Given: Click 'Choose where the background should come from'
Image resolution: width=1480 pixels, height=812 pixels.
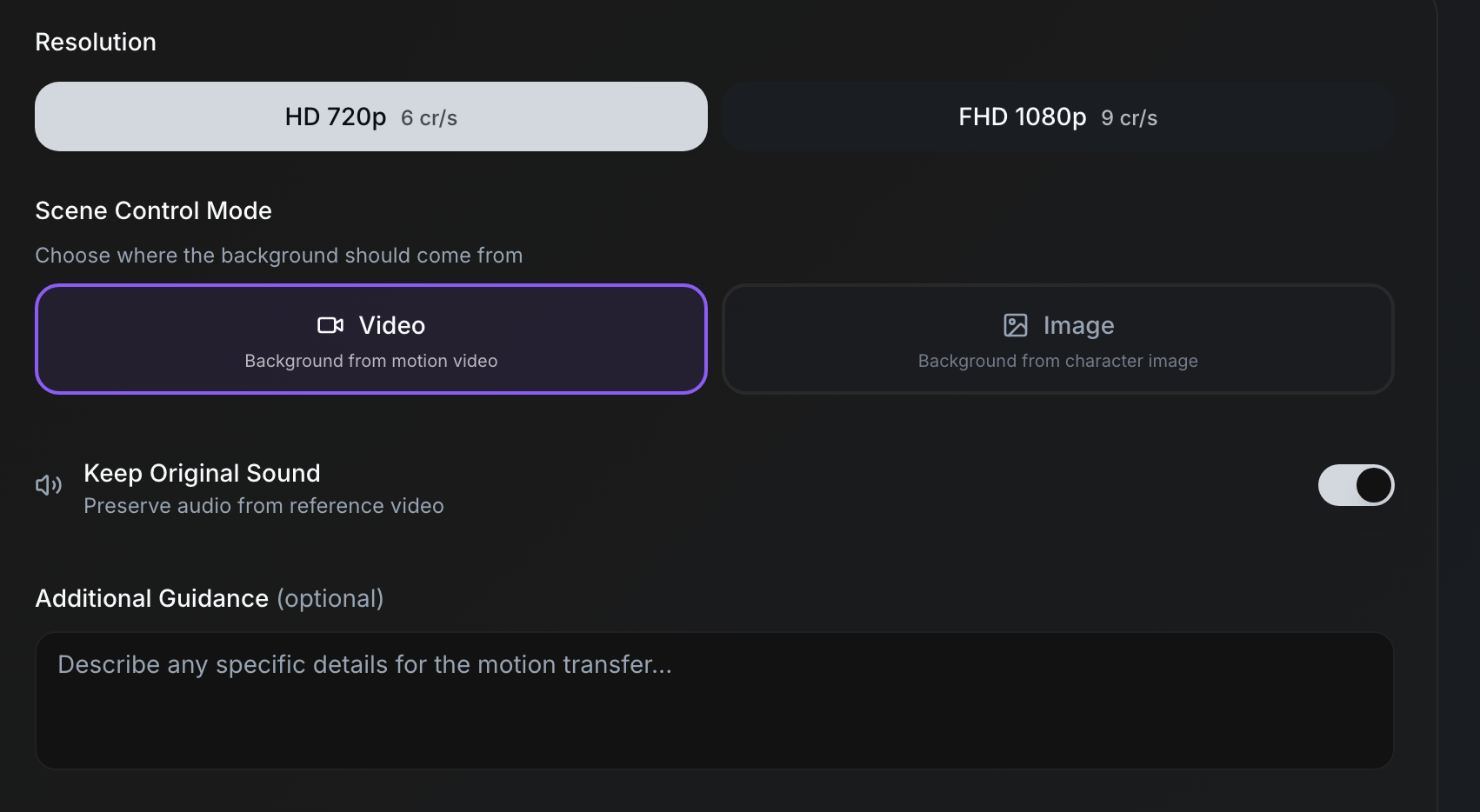Looking at the screenshot, I should point(278,256).
